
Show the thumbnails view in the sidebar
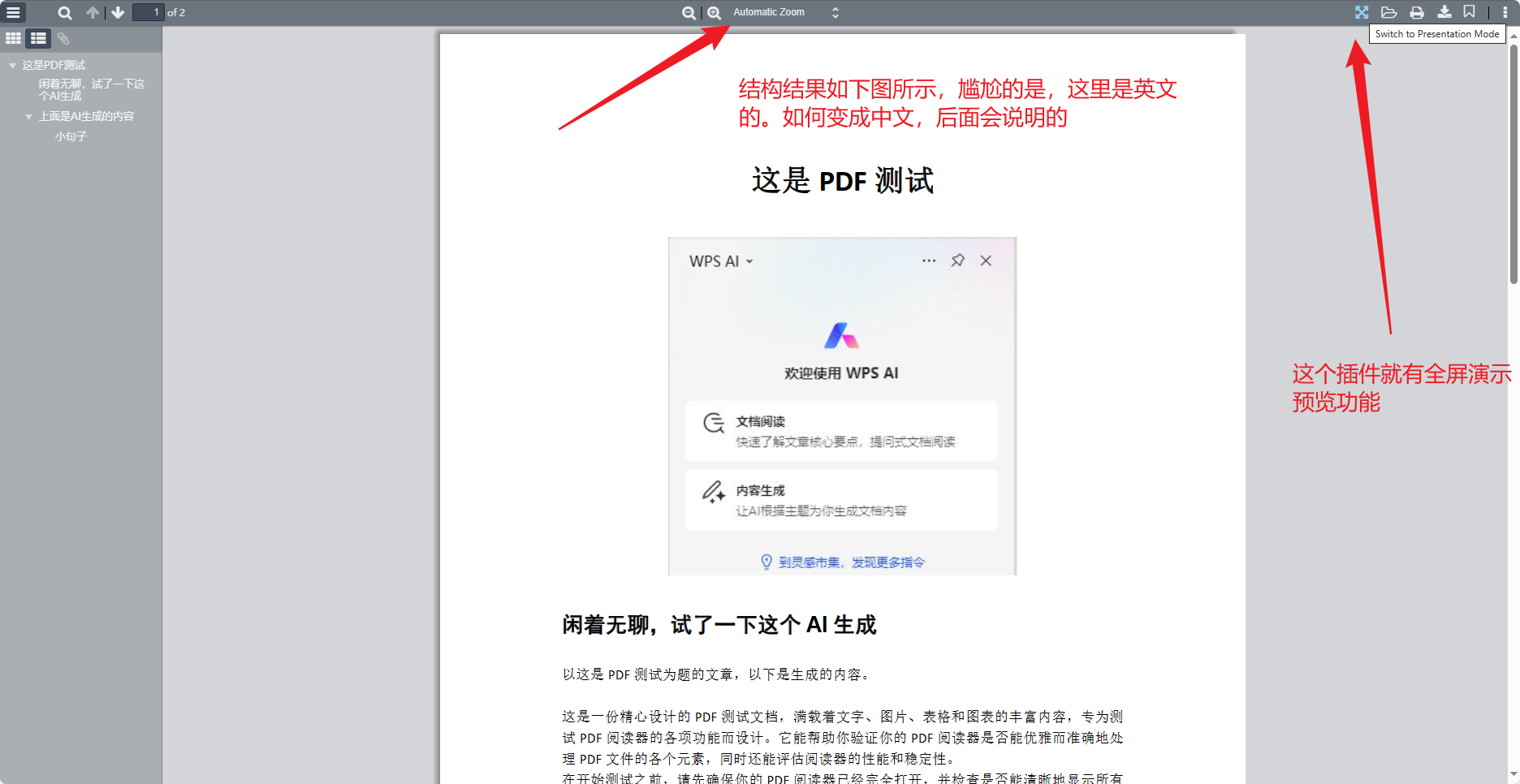(13, 38)
